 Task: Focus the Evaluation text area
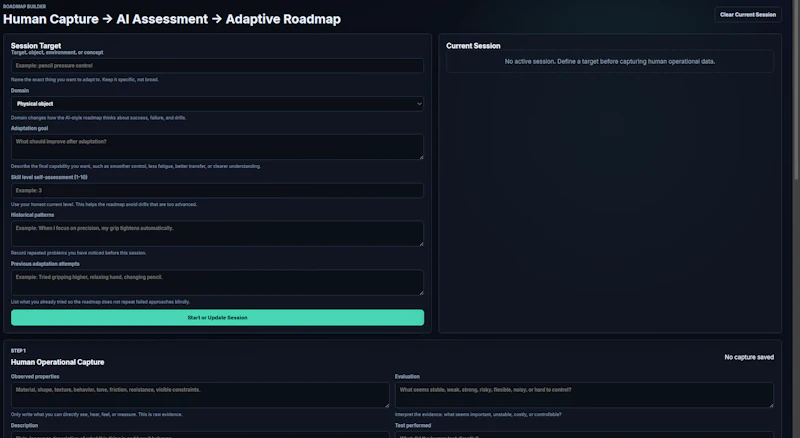584,395
